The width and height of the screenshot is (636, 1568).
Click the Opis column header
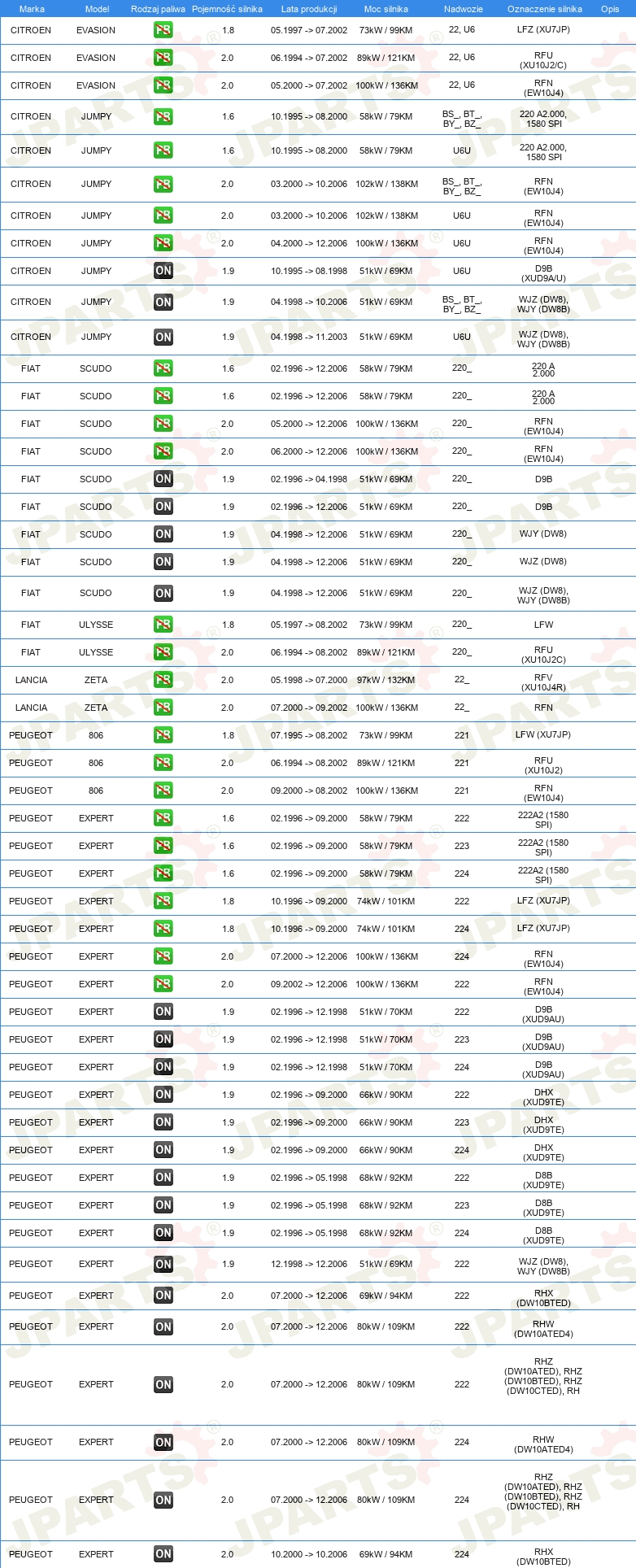click(x=610, y=9)
